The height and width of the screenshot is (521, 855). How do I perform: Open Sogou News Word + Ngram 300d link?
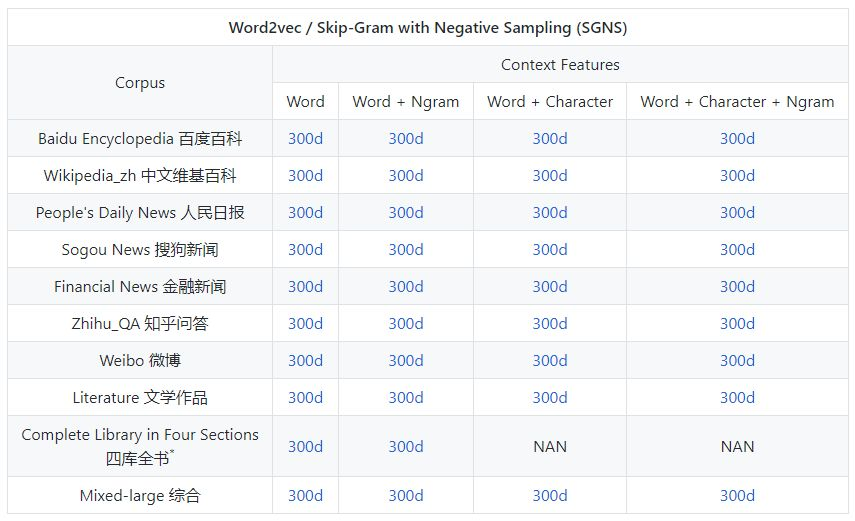(406, 250)
